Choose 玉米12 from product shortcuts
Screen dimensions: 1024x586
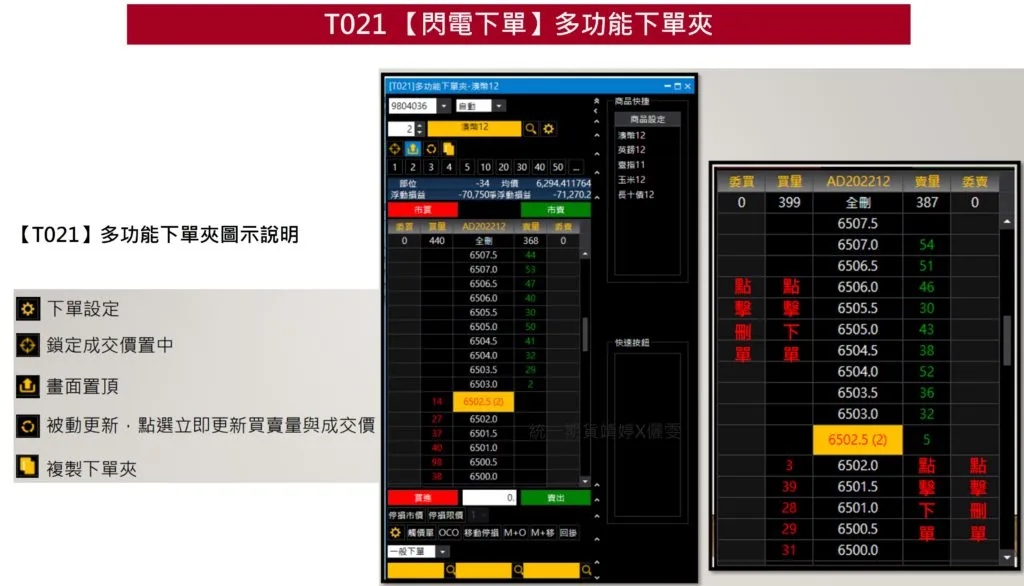(x=632, y=179)
